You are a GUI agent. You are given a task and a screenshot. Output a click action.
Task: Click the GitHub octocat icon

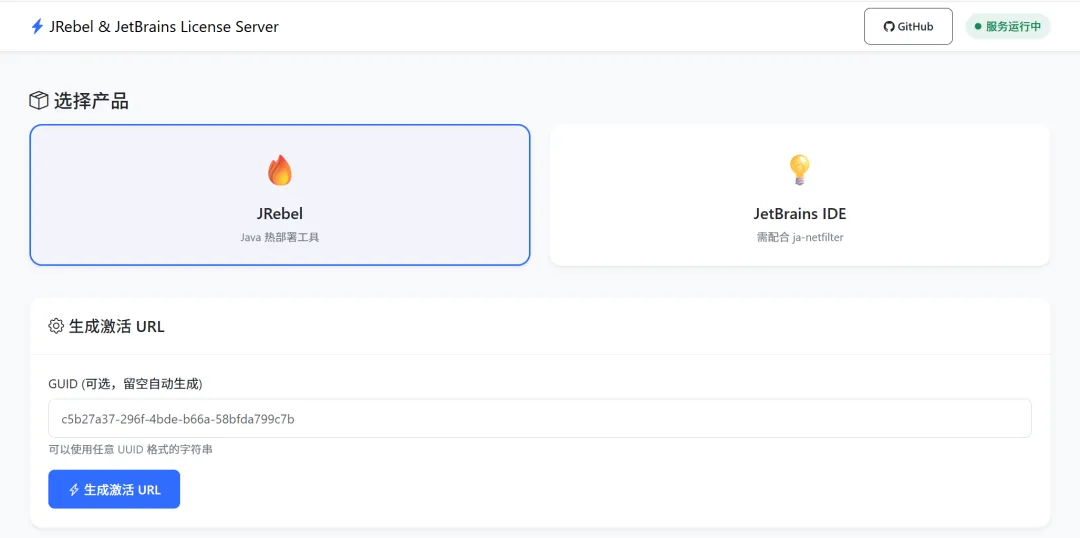tap(888, 27)
